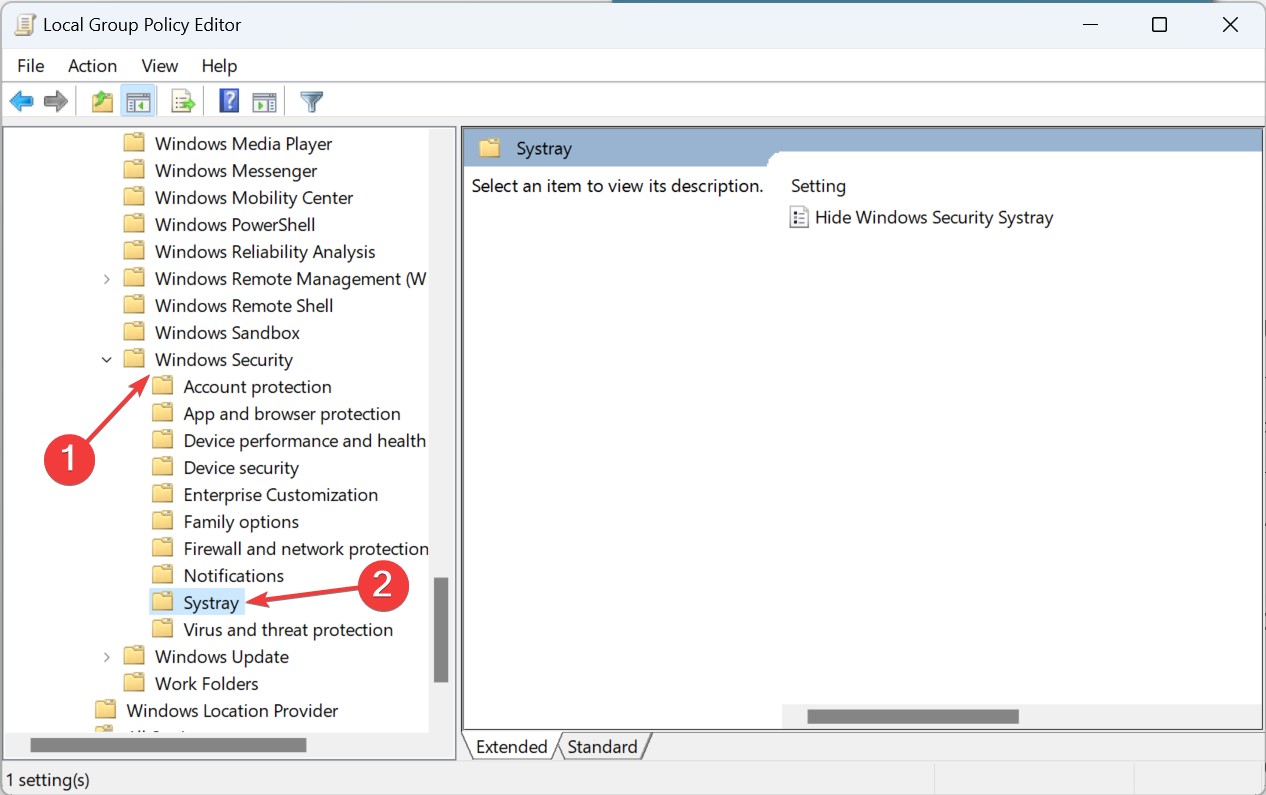1266x795 pixels.
Task: Go up one level in the tree
Action: coord(102,101)
